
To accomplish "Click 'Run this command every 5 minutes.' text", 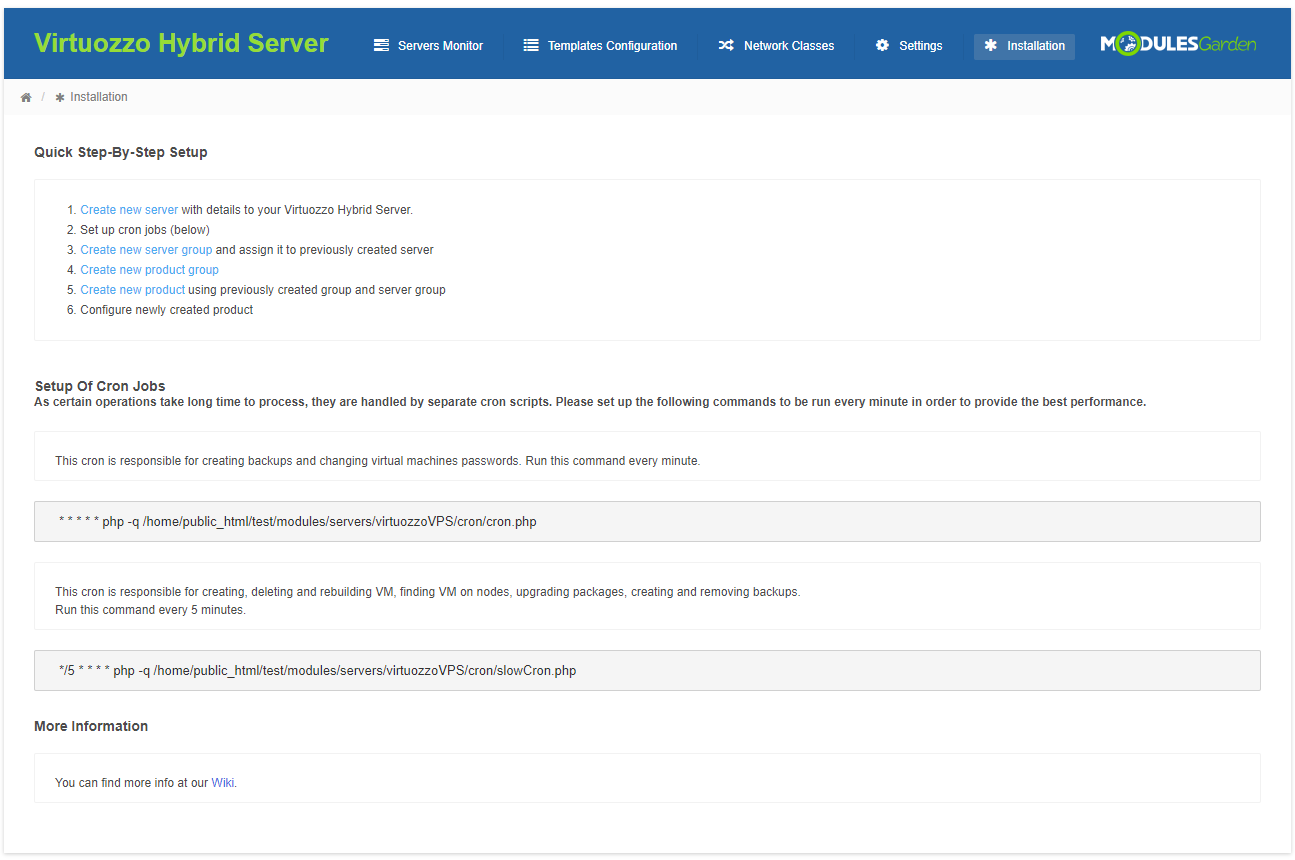I will [x=150, y=610].
